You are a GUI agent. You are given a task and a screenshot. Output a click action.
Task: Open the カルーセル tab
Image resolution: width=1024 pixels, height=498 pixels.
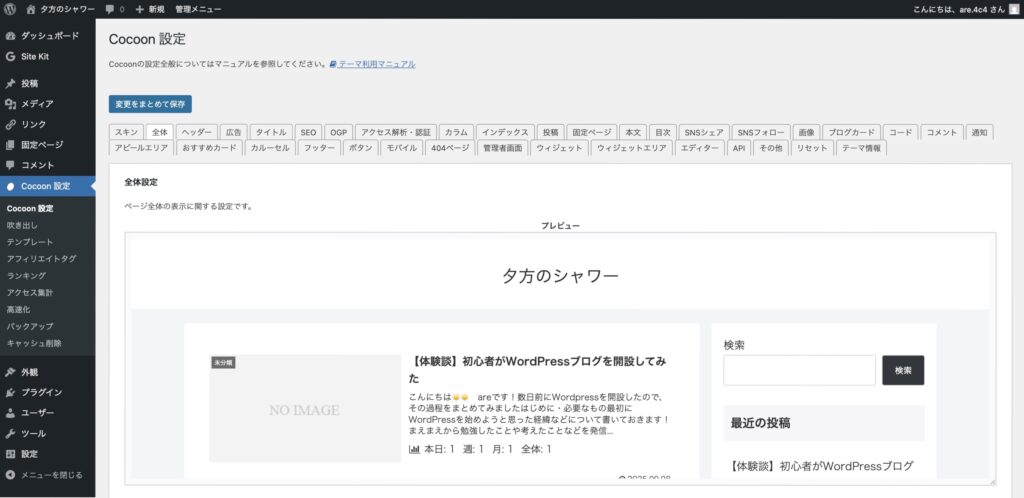270,148
